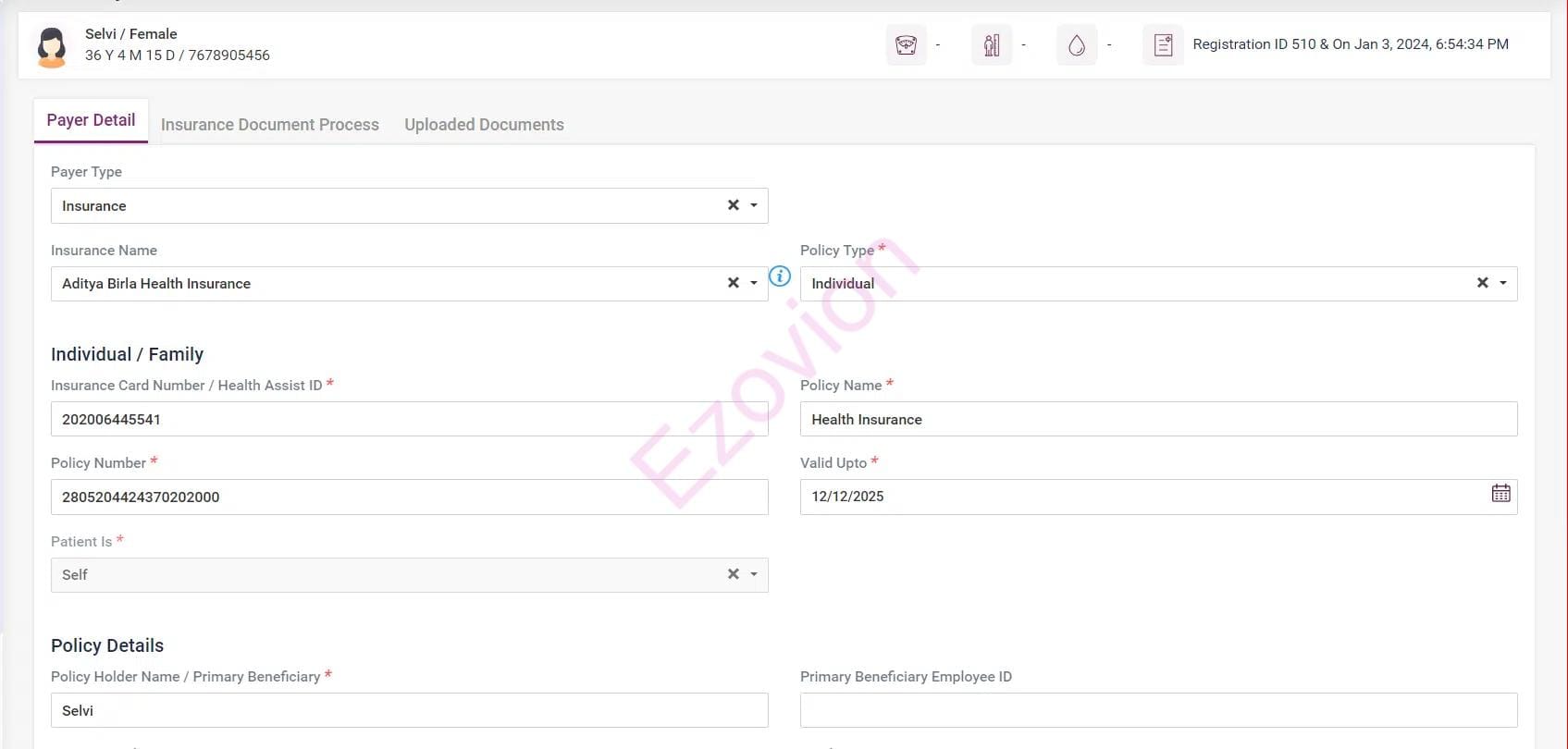
Task: Clear the Policy Type selection
Action: (x=1482, y=283)
